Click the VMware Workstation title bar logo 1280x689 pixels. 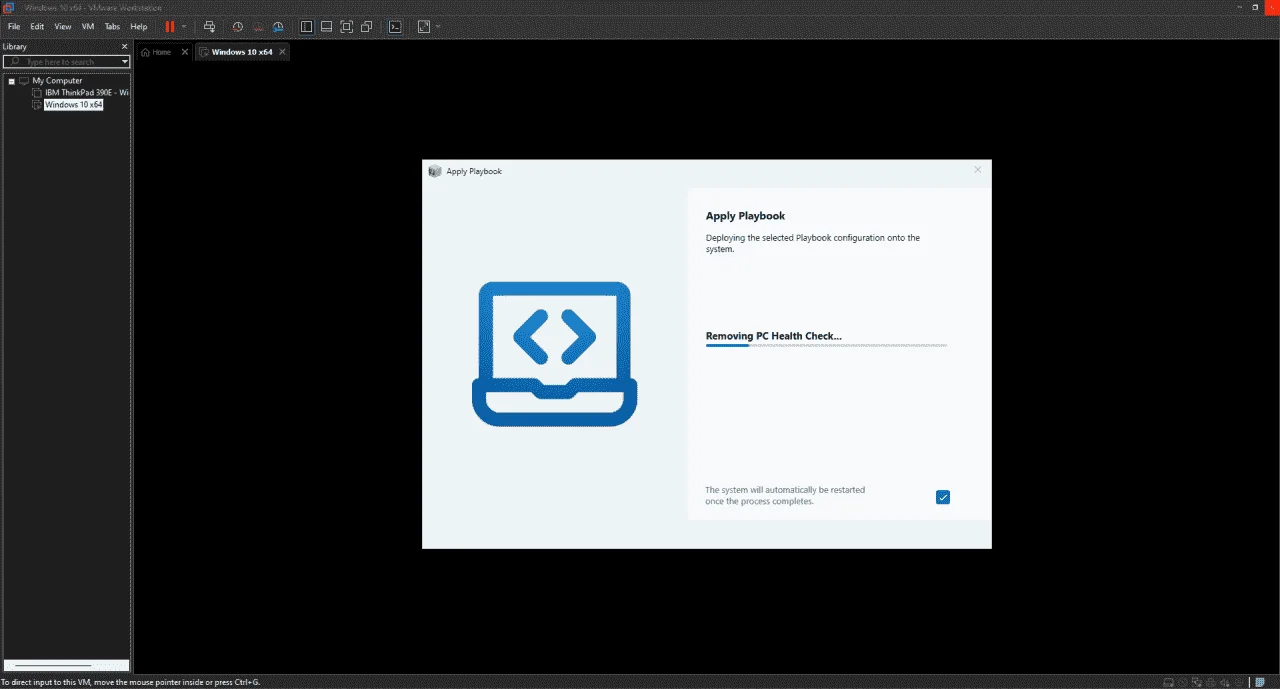(7, 7)
